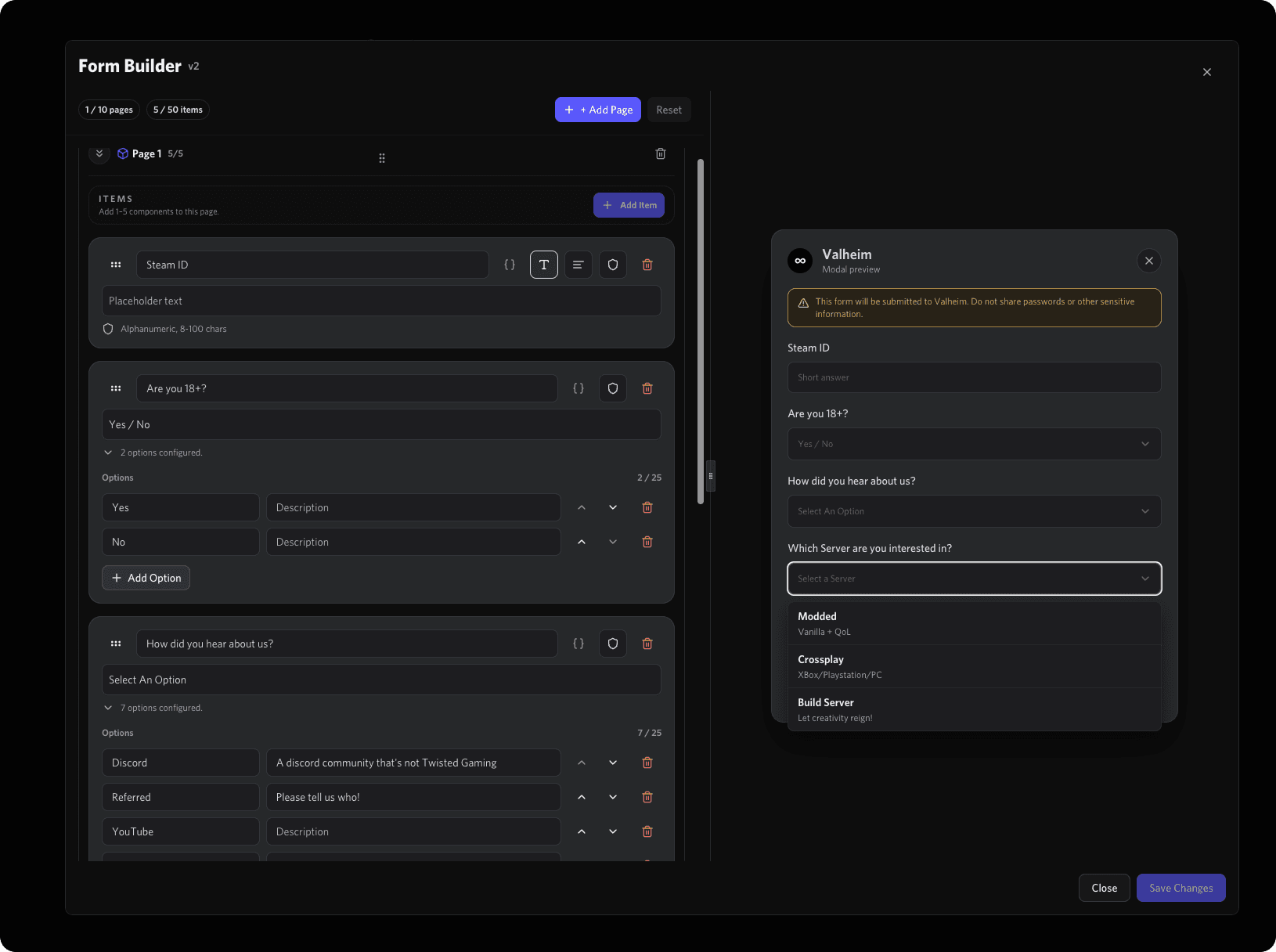Screen dimensions: 1276x952
Task: Collapse the 2 options configured list
Action: [108, 453]
